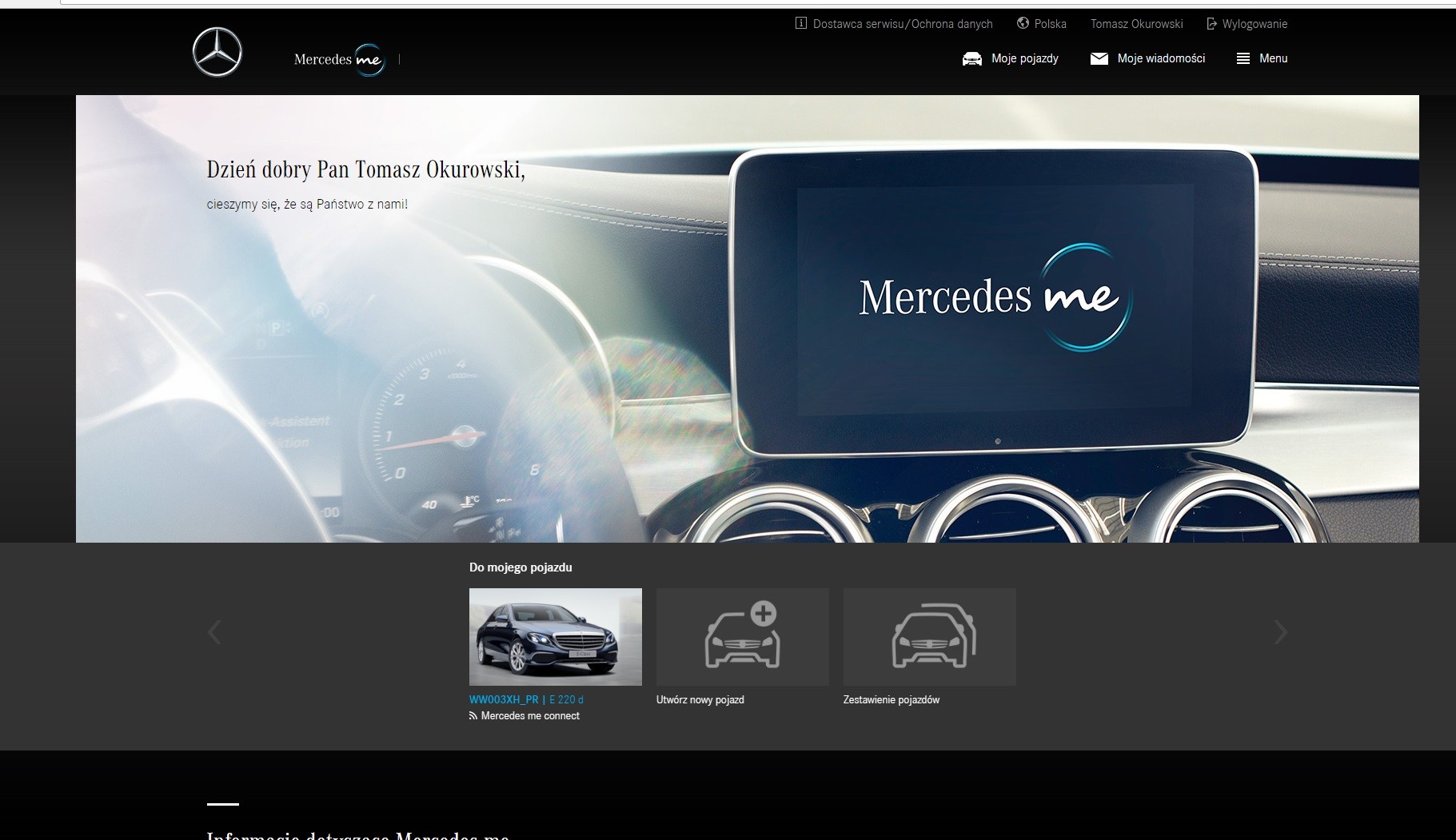
Task: Click the info icon beside Dostawca serwisu
Action: click(x=800, y=23)
